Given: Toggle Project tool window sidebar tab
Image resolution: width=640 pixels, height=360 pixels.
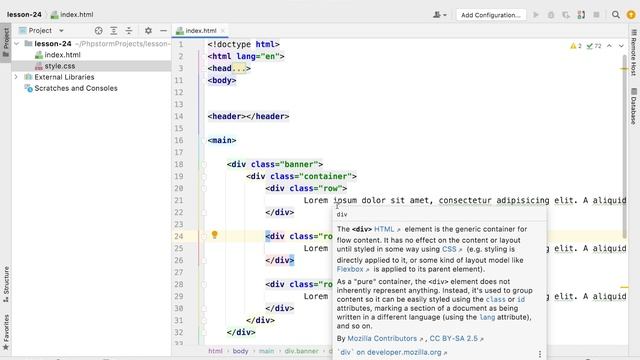Looking at the screenshot, I should [6, 42].
